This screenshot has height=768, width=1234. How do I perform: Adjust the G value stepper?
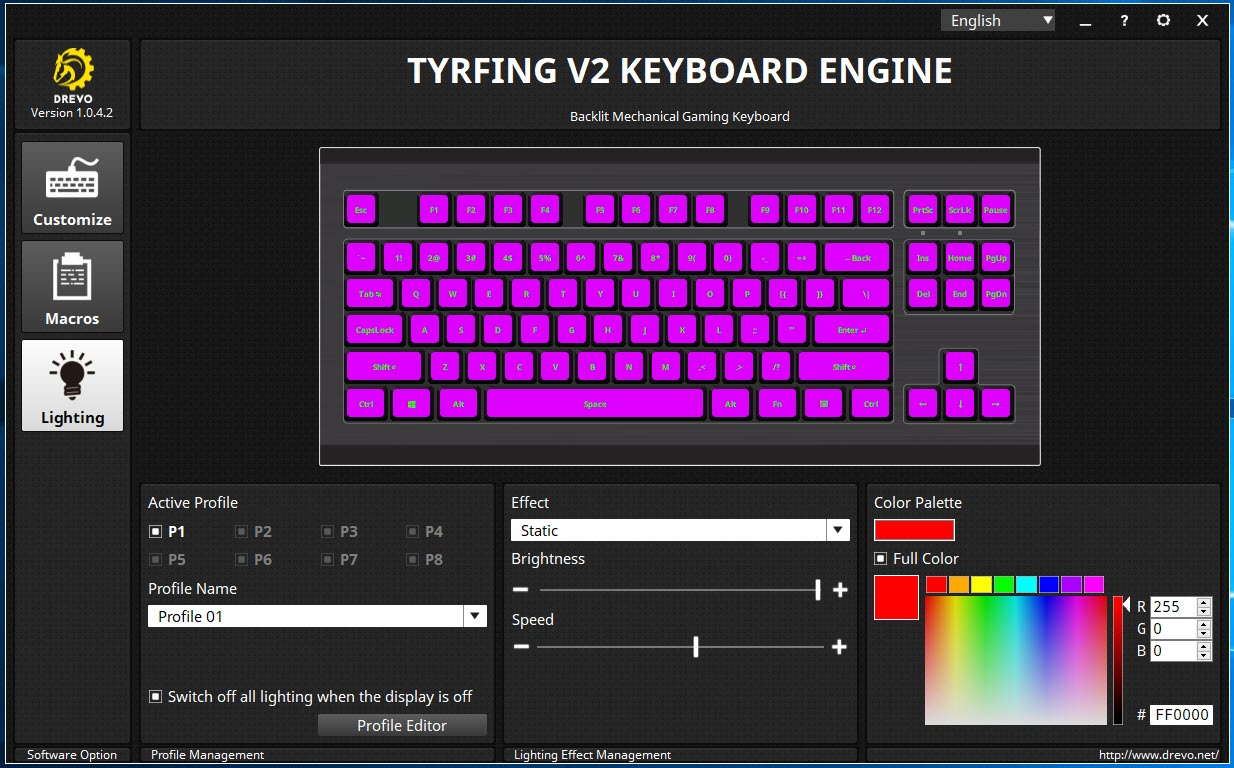pyautogui.click(x=1204, y=629)
